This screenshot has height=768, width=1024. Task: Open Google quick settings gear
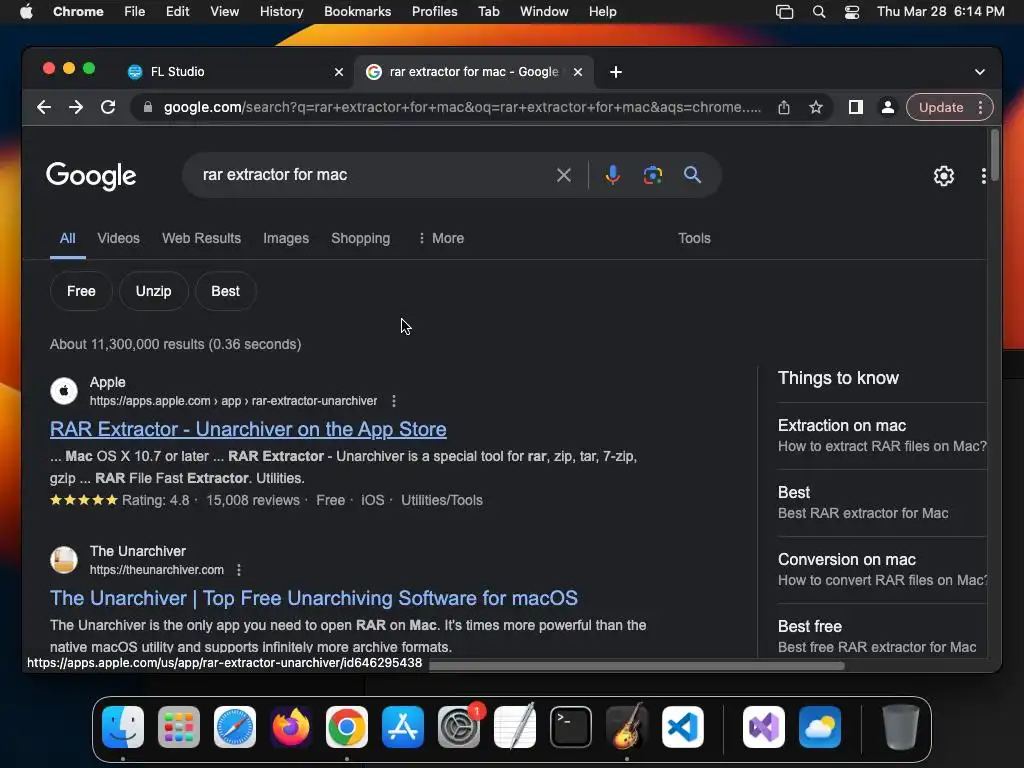tap(944, 176)
